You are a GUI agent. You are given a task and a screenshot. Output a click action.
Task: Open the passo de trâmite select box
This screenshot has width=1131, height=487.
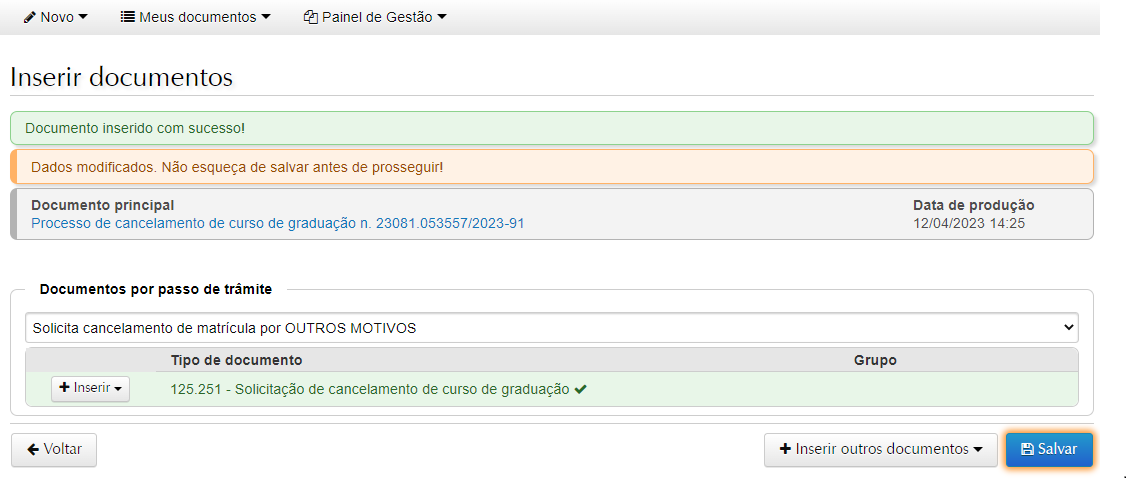click(551, 327)
